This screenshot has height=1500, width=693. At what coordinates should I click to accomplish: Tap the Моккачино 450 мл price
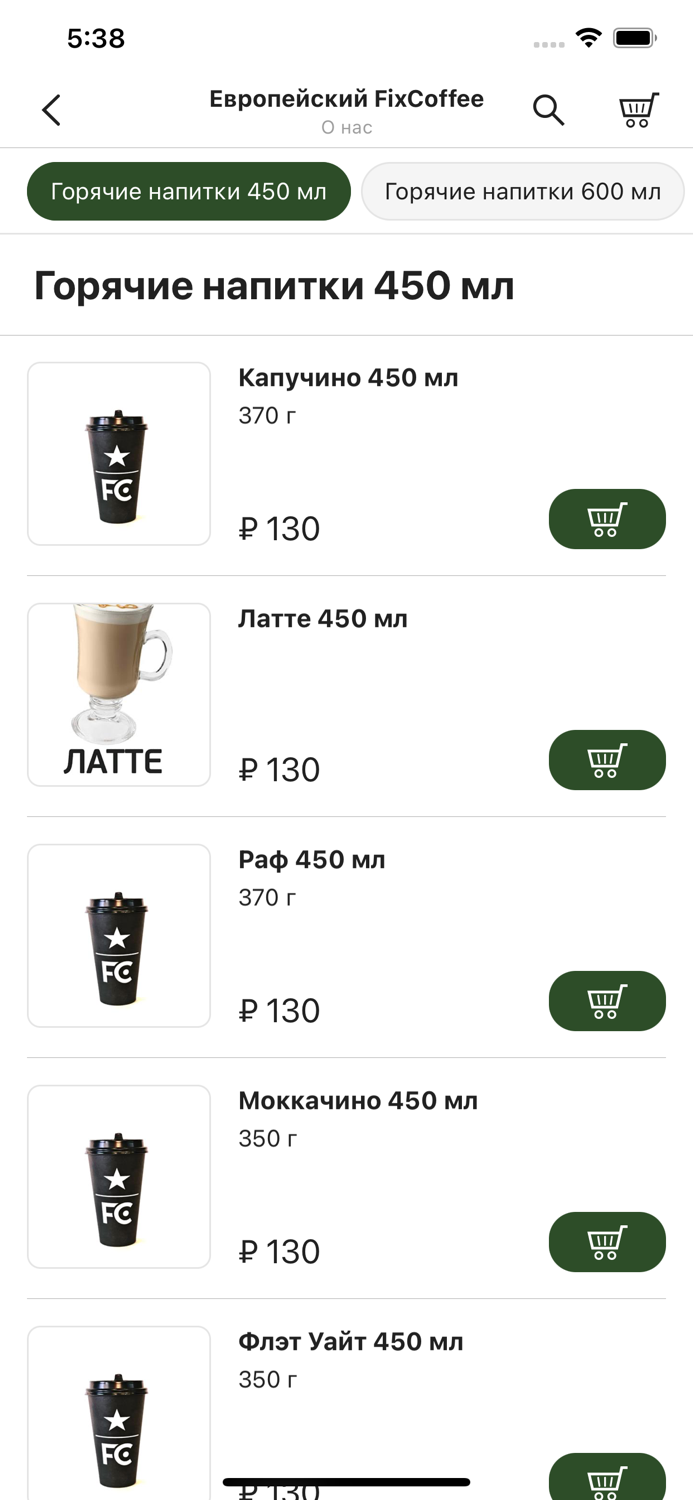pos(279,1252)
